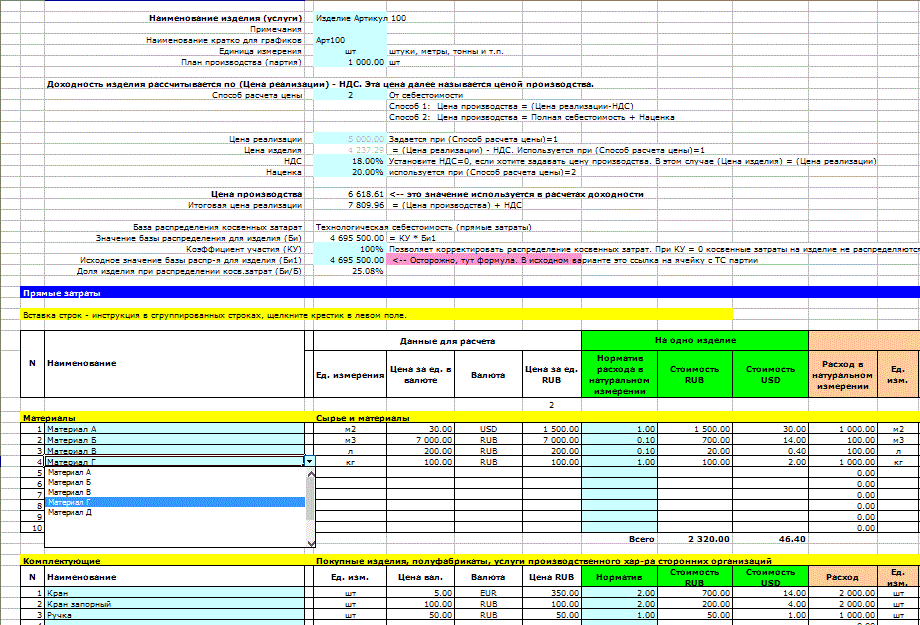Click 'Норматив расхода в натуральном измерении' header
The height and width of the screenshot is (625, 920).
coord(620,374)
